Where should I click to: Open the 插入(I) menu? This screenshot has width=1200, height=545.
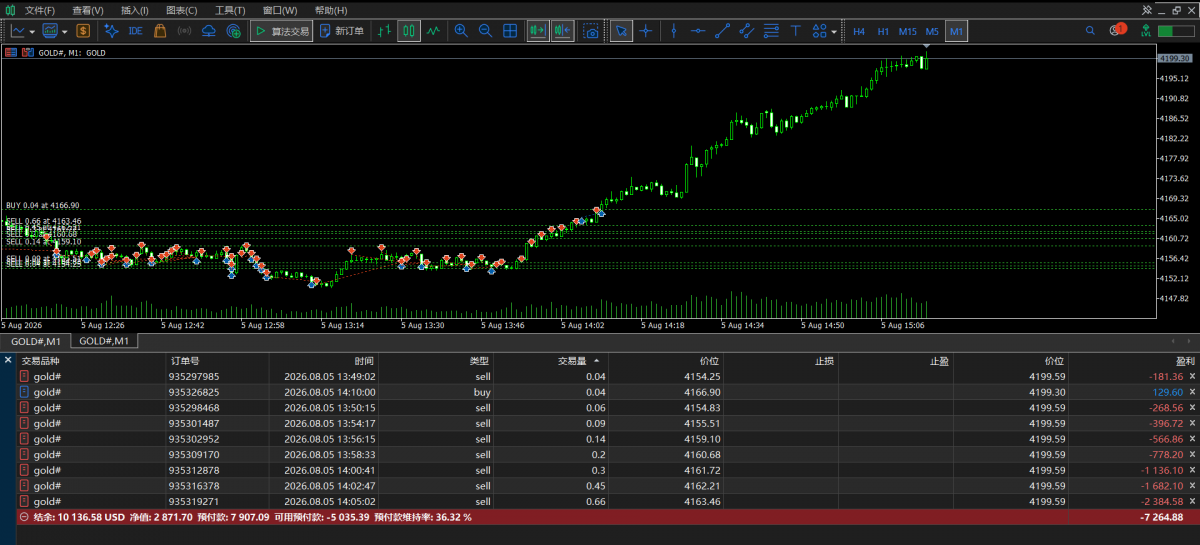(134, 10)
